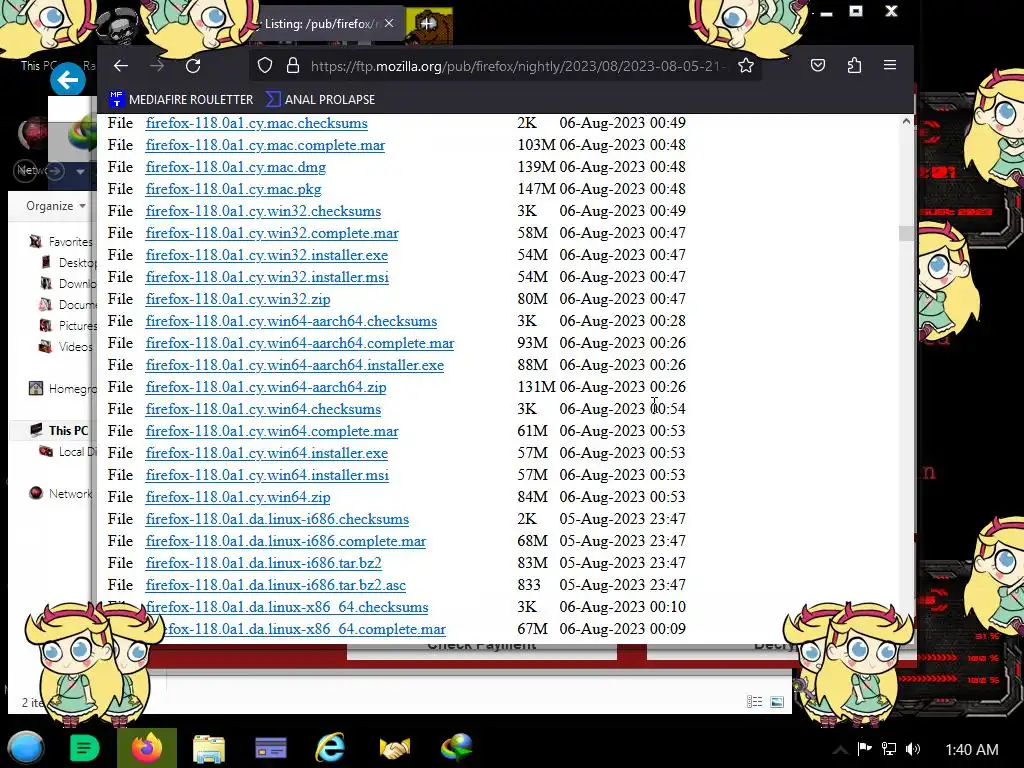Open firefox-118.0a1.cy.win64.checksums link

[263, 409]
